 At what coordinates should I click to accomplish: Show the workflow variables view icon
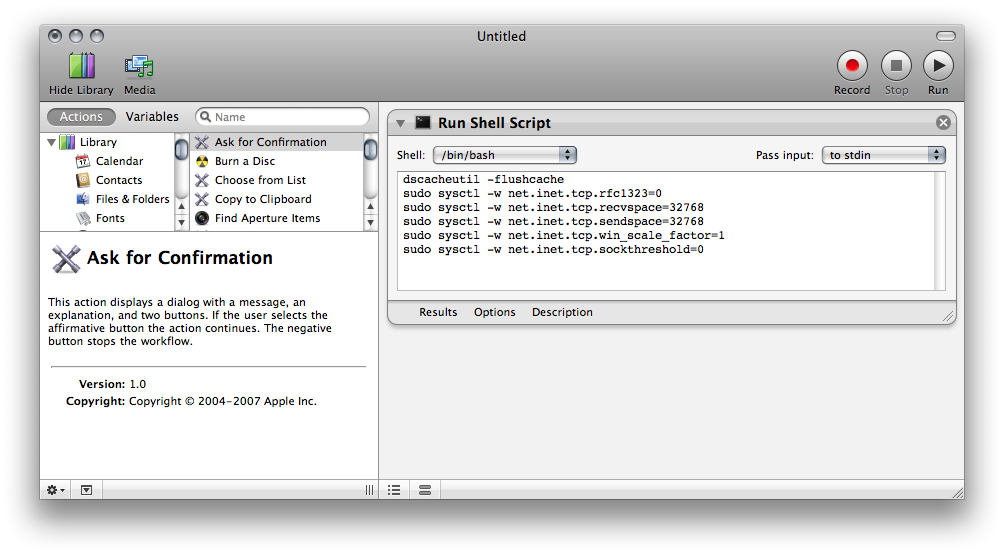425,490
